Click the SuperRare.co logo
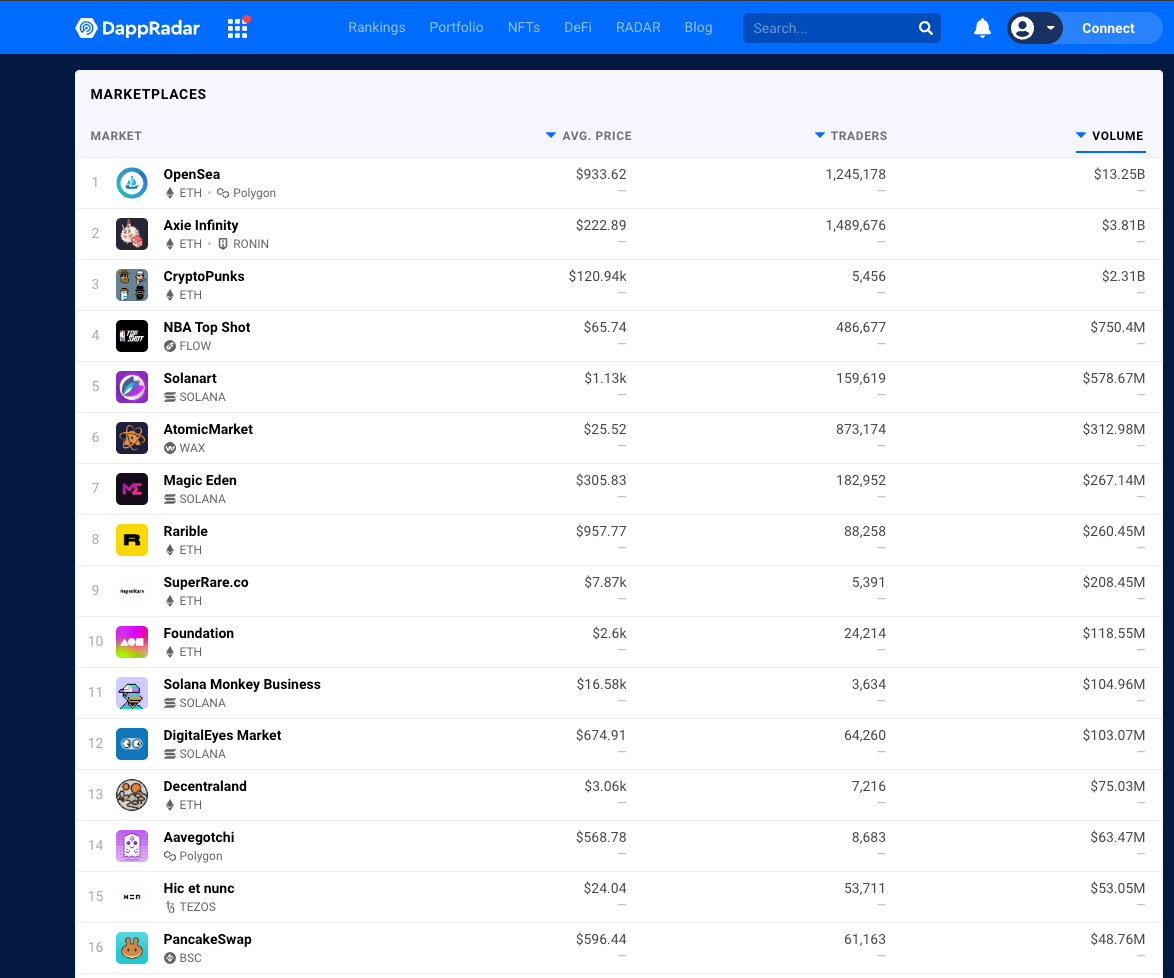This screenshot has height=978, width=1174. tap(132, 591)
